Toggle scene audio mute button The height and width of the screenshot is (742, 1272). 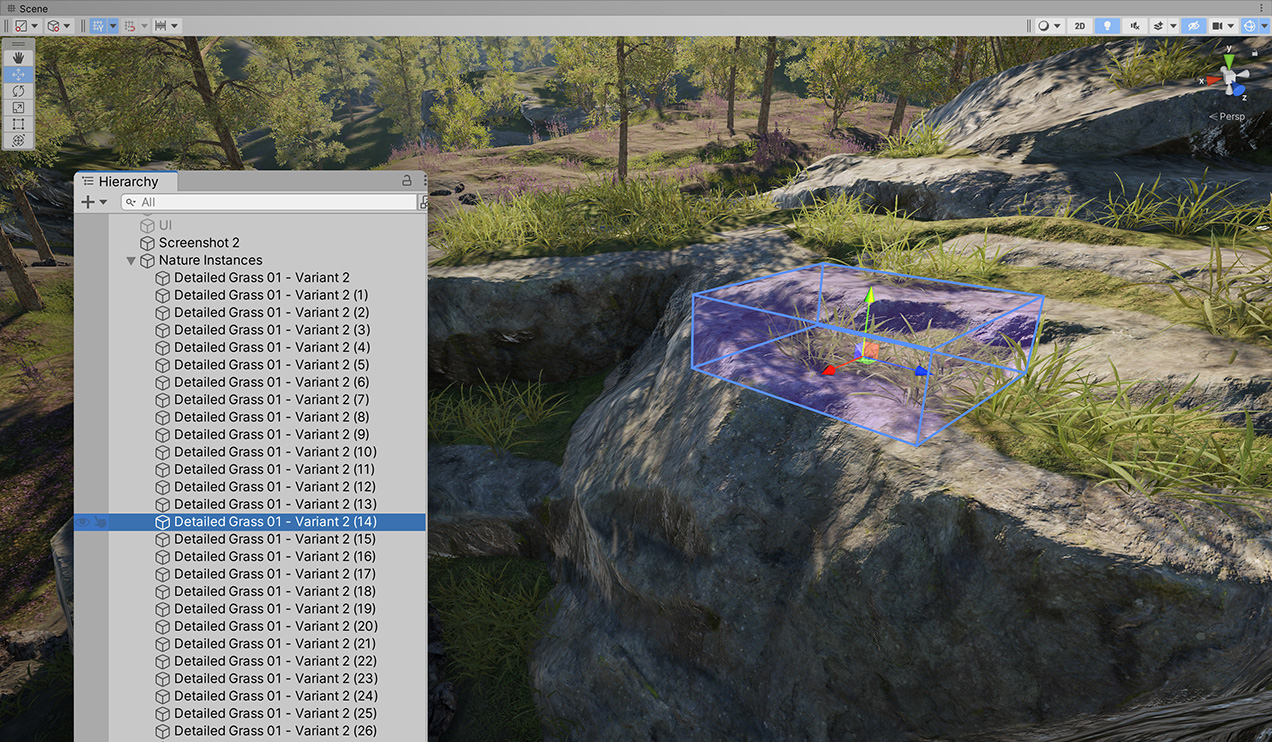pos(1135,25)
